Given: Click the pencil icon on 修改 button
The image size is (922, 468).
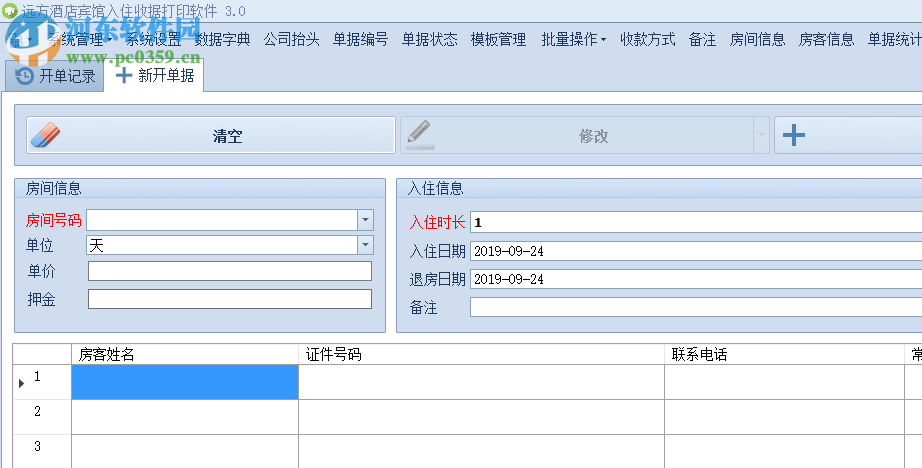Looking at the screenshot, I should [420, 134].
